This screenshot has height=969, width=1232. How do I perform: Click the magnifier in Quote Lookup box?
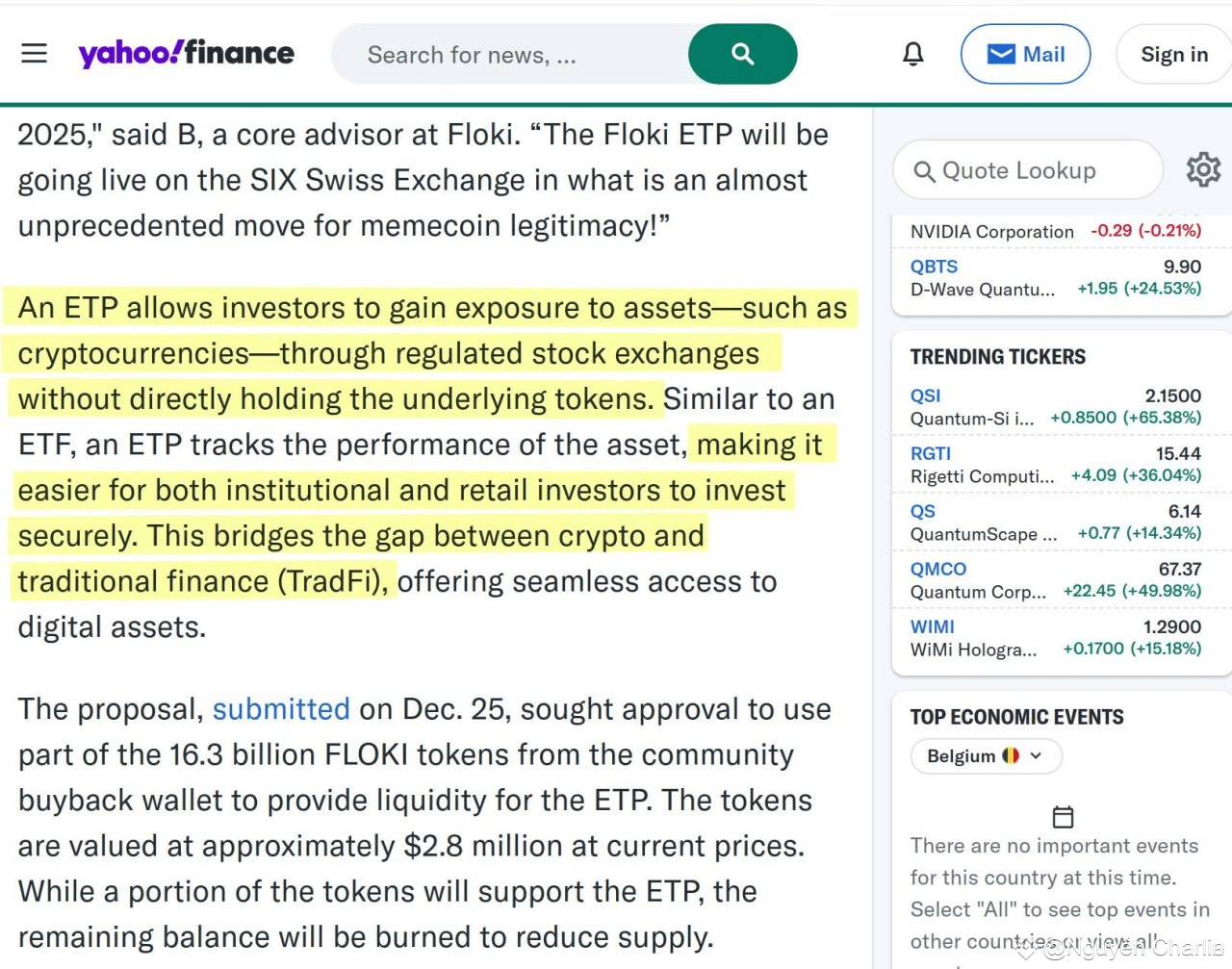(924, 171)
